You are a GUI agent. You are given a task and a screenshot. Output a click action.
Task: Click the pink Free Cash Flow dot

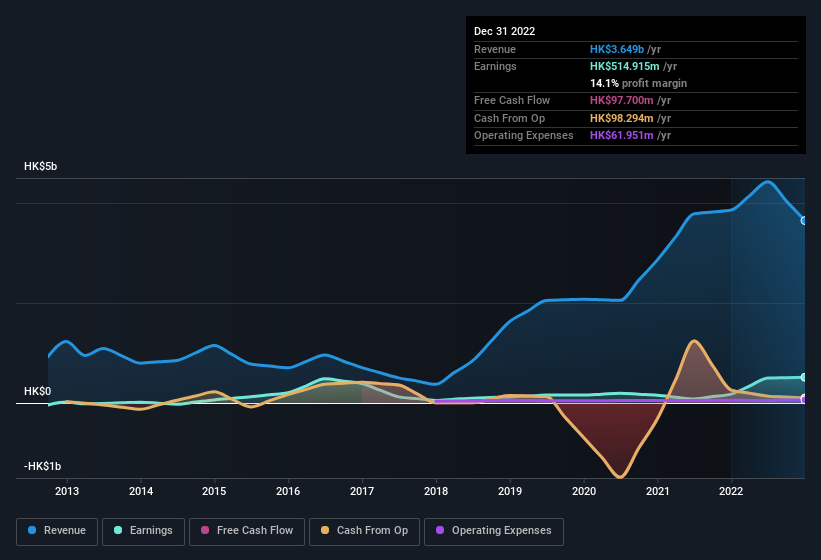tap(206, 530)
